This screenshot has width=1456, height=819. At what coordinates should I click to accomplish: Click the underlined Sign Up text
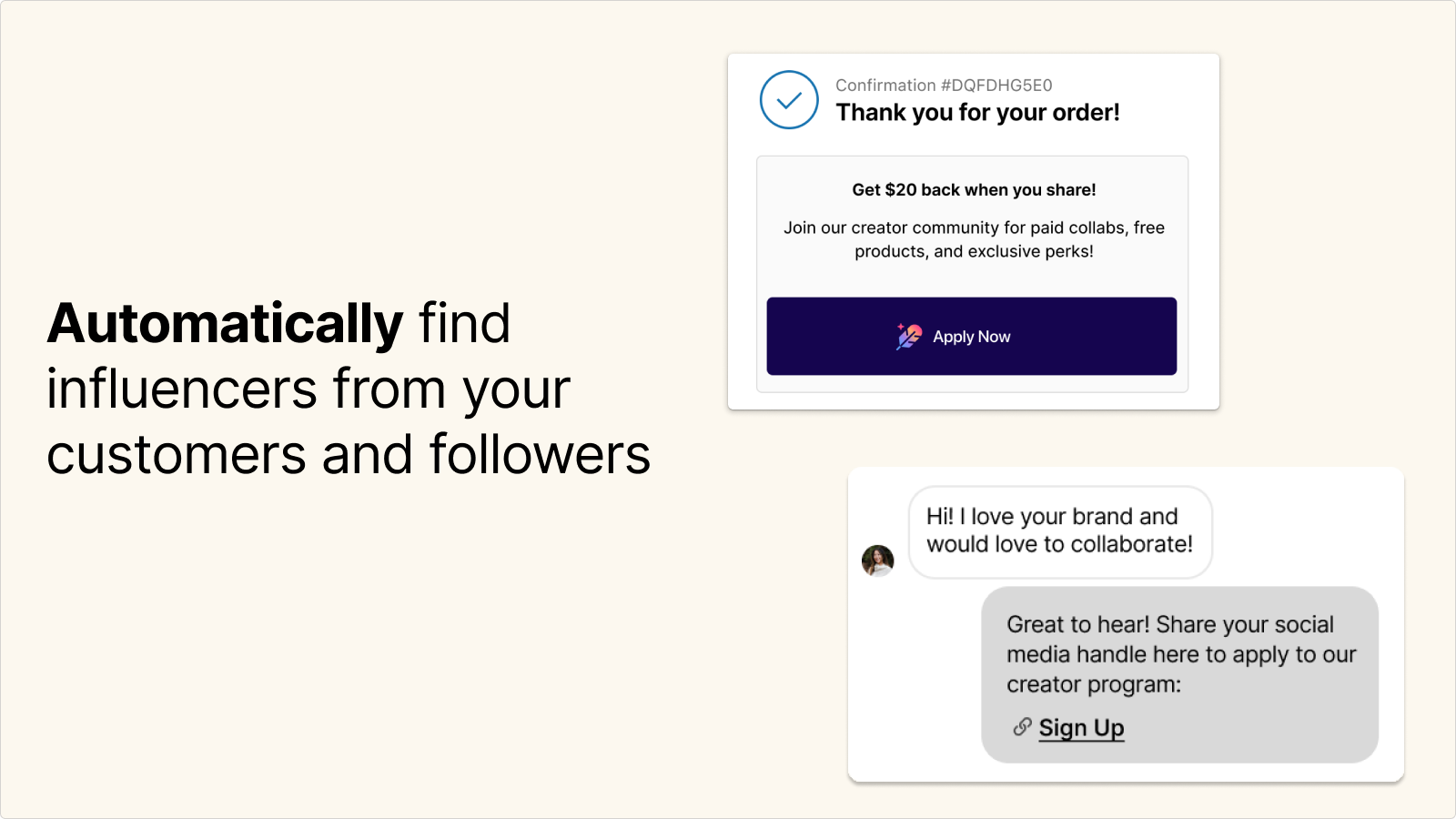click(1081, 727)
